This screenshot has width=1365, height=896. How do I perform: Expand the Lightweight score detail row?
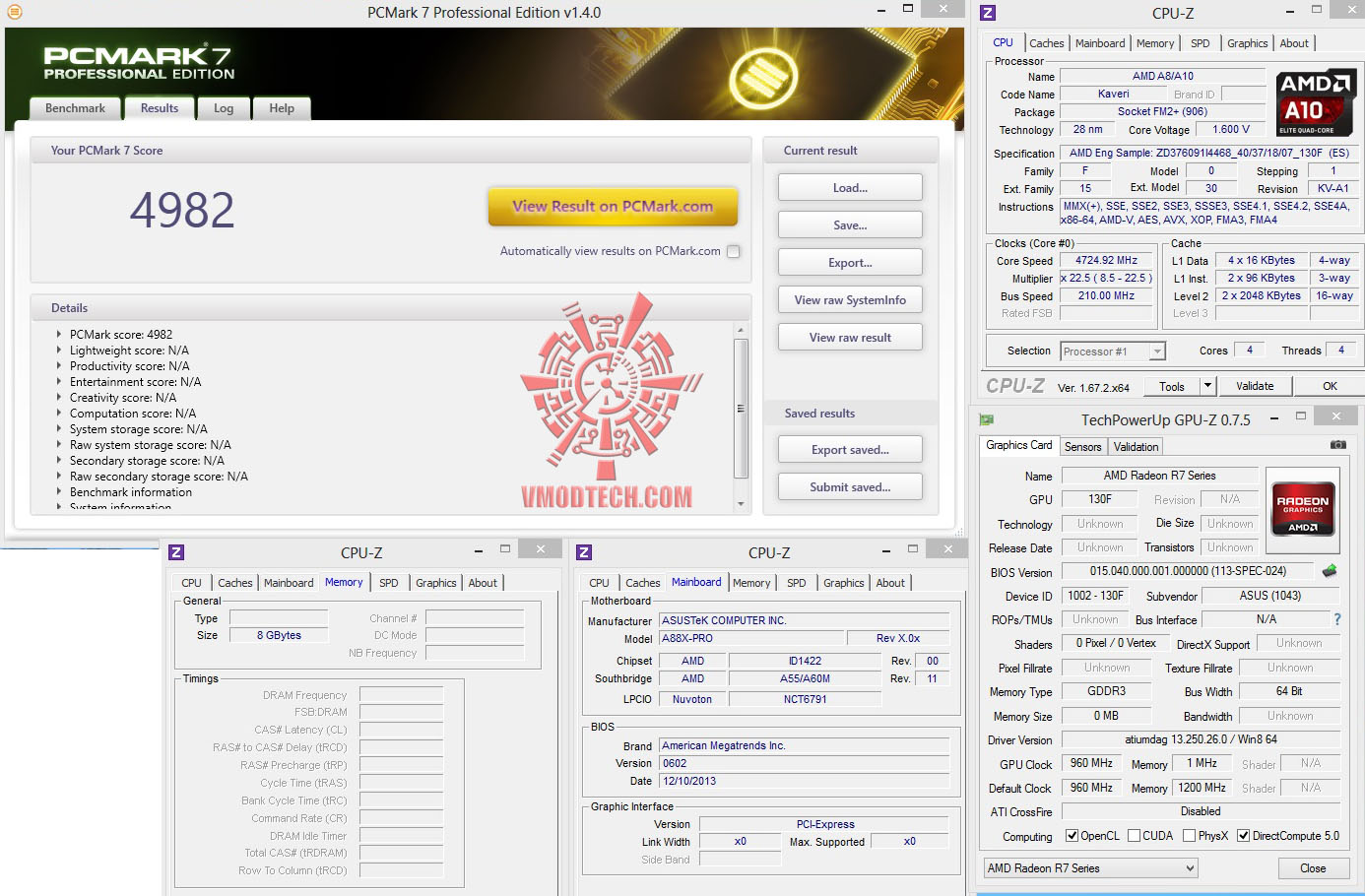point(59,351)
